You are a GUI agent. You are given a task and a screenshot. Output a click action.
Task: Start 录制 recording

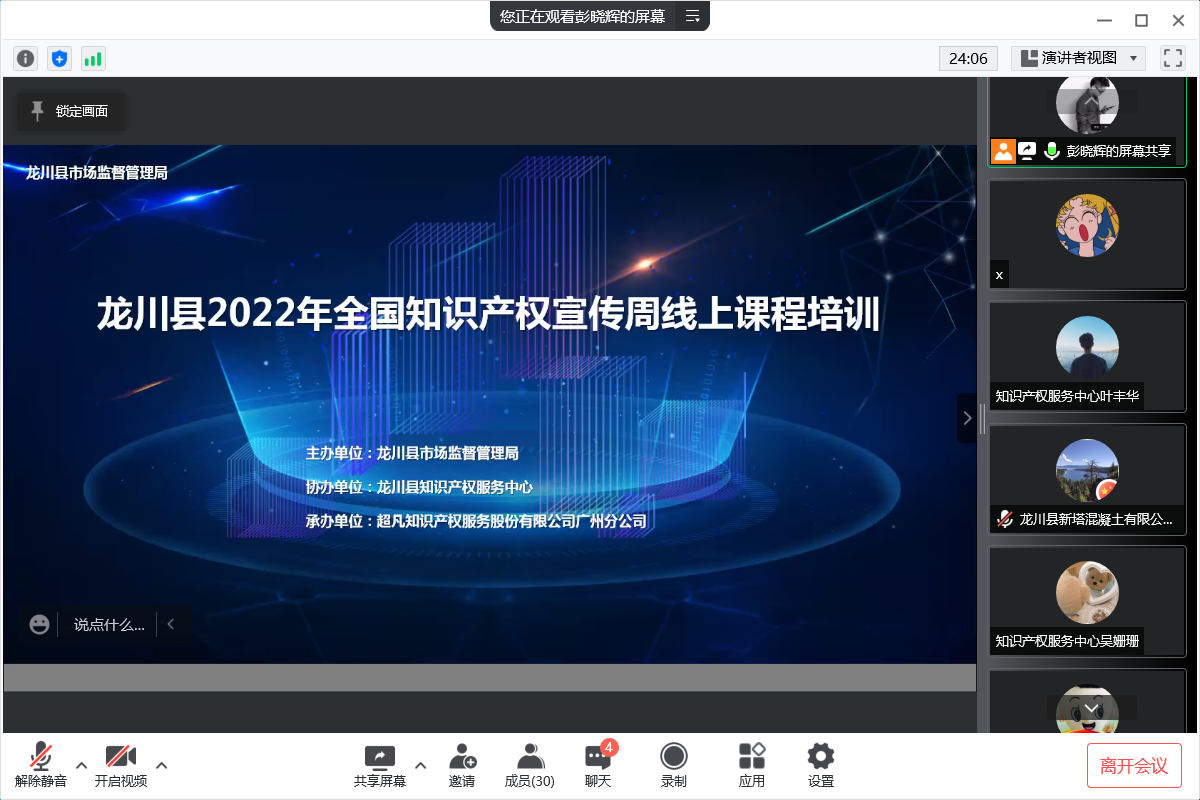coord(674,765)
